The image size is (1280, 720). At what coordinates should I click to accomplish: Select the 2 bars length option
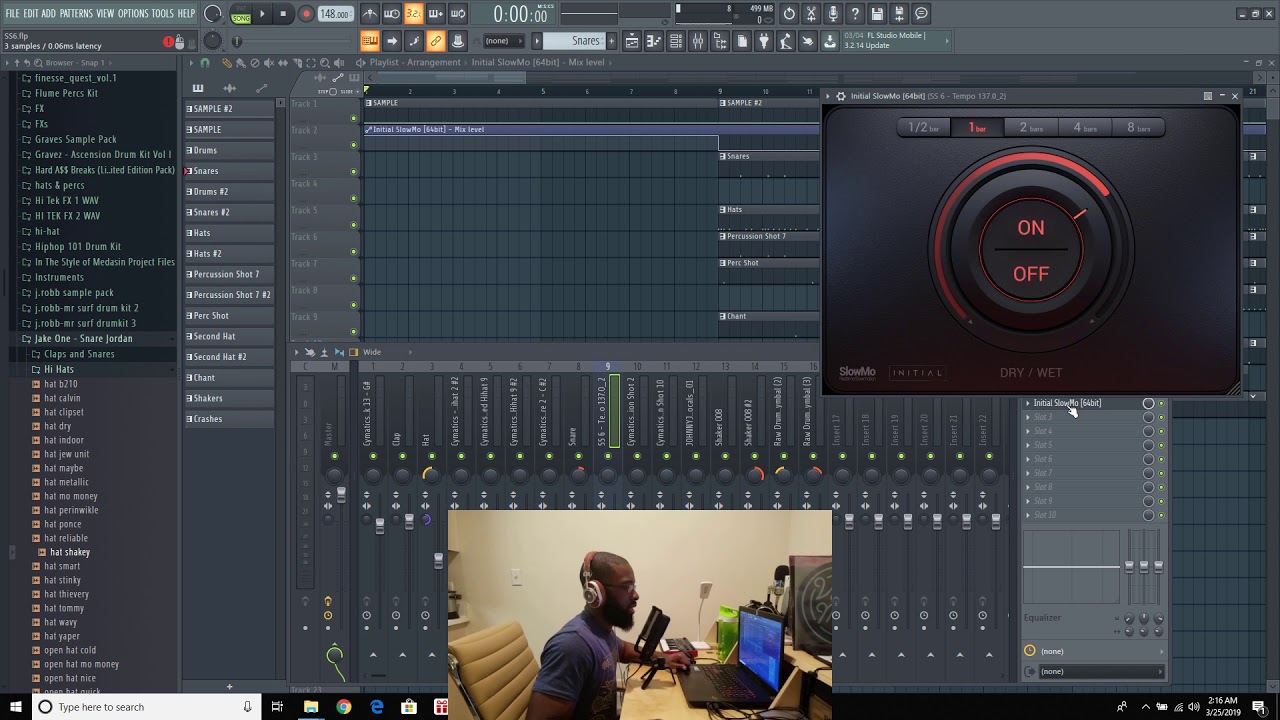[1031, 128]
